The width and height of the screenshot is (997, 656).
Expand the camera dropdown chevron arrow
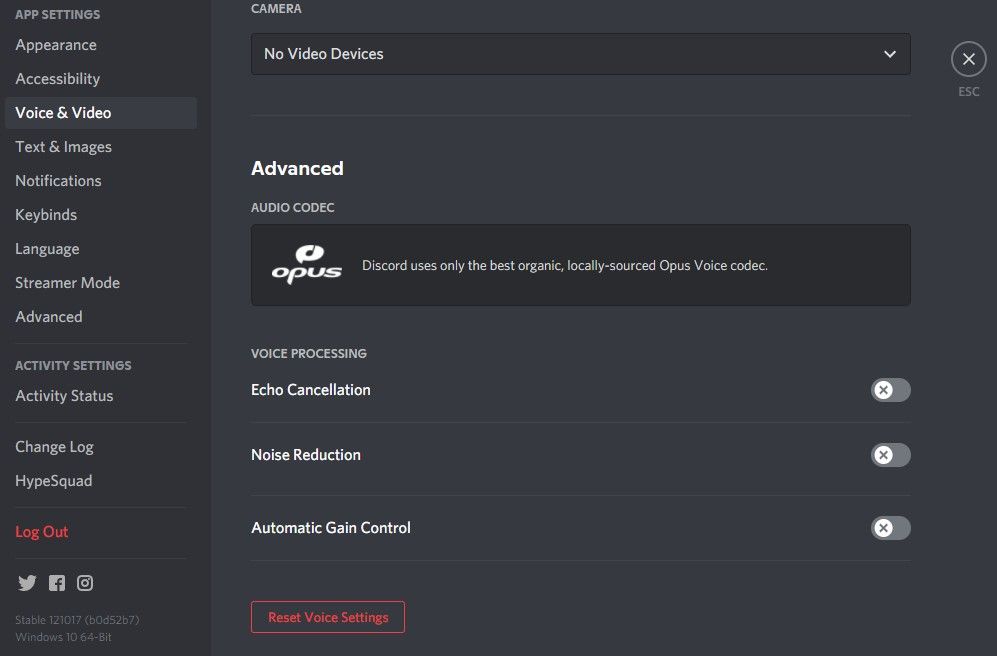(890, 54)
